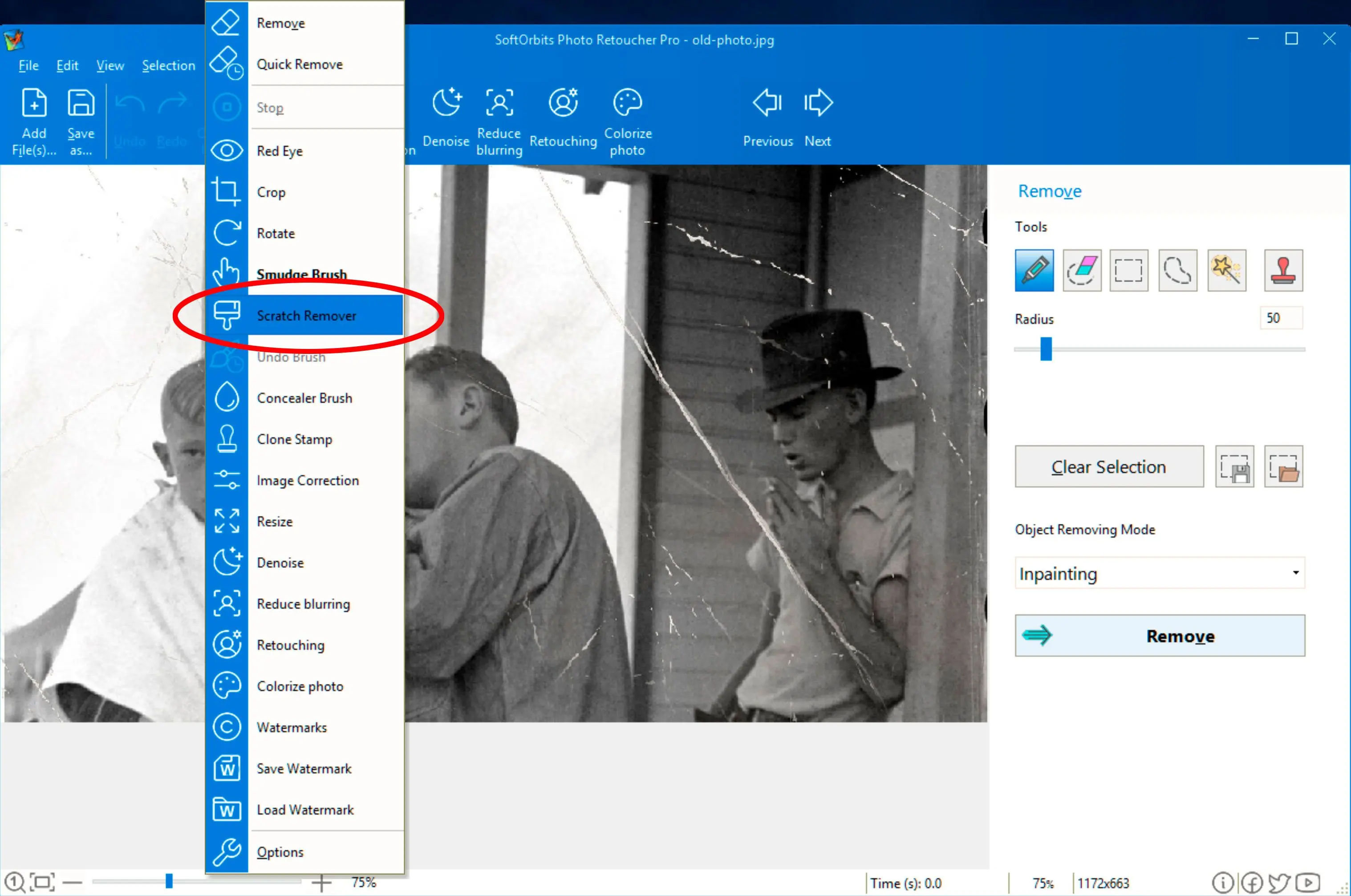Toggle the rectangular selection tool
This screenshot has height=896, width=1351.
[x=1131, y=270]
